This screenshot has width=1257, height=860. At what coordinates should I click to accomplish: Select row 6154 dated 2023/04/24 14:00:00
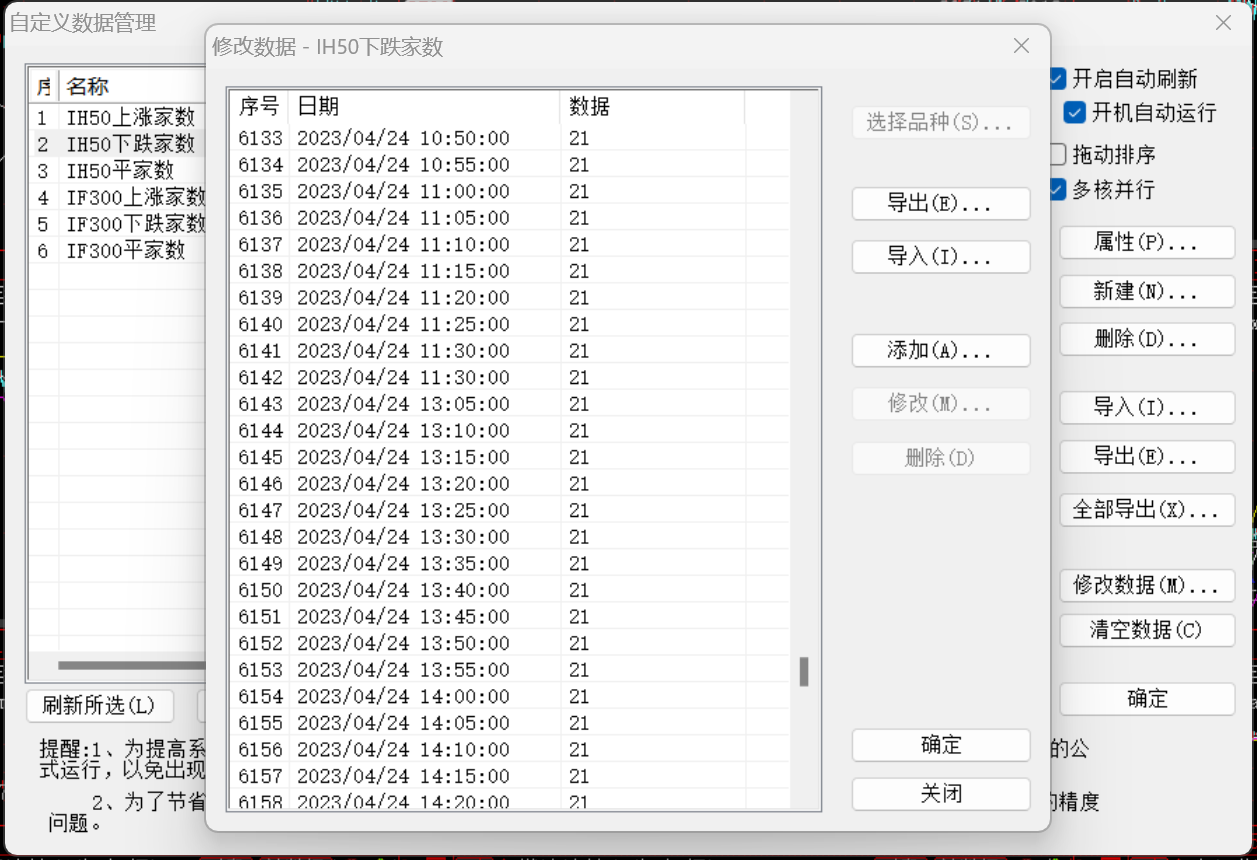(509, 697)
